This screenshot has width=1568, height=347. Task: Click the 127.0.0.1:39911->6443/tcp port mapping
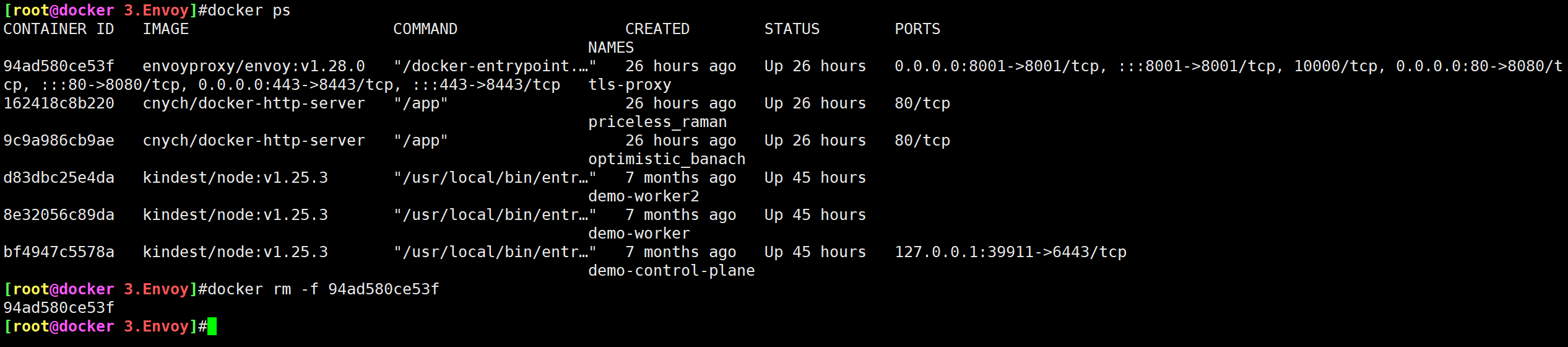(1010, 252)
